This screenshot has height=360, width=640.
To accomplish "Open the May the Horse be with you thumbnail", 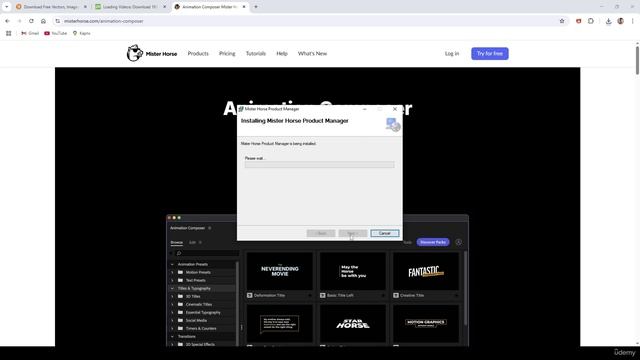I will [353, 271].
